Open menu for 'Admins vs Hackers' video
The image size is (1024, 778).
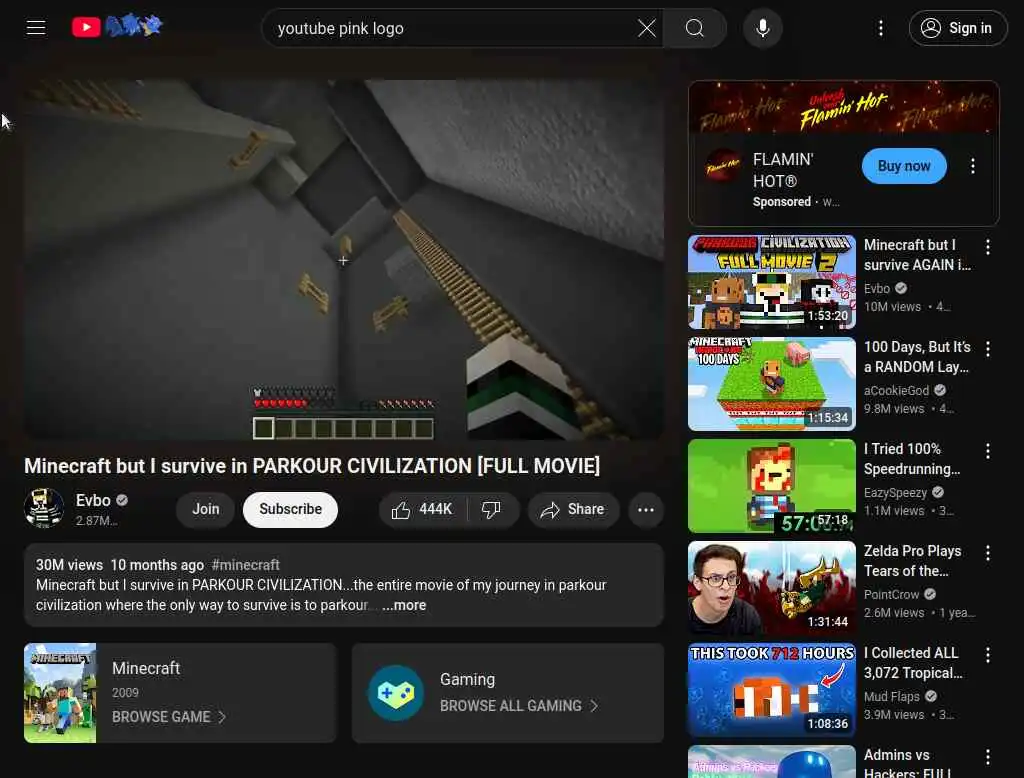(987, 756)
